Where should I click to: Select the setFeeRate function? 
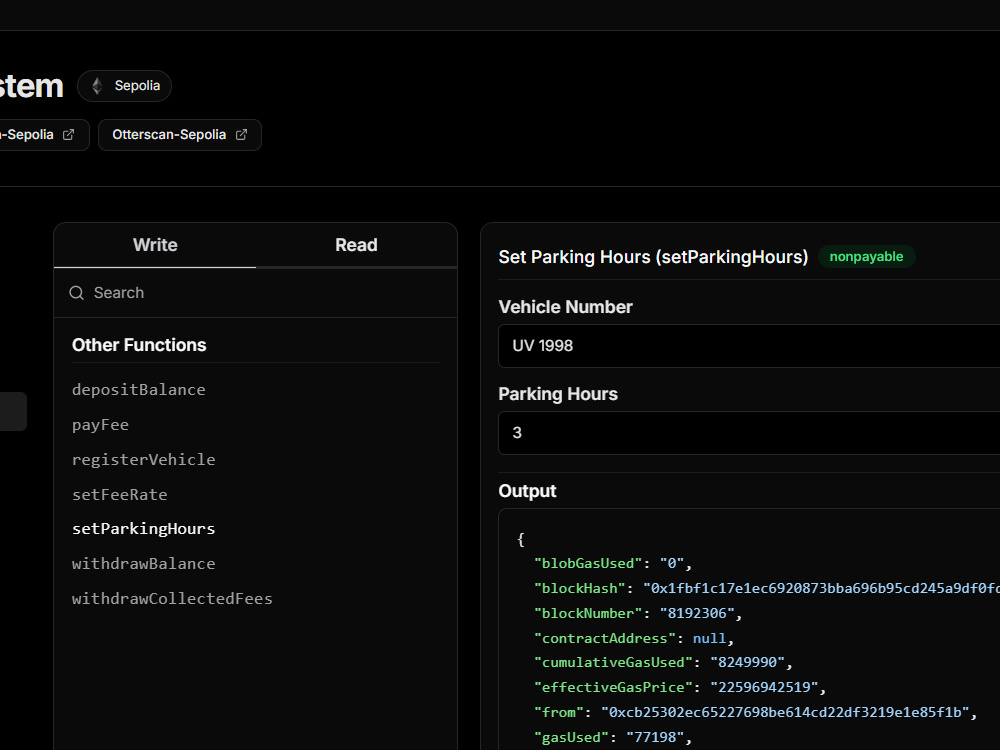(x=119, y=494)
